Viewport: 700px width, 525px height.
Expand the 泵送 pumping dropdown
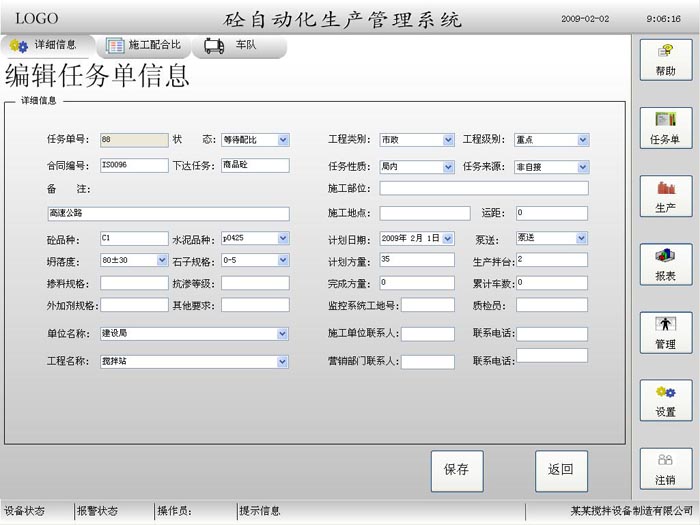point(582,238)
